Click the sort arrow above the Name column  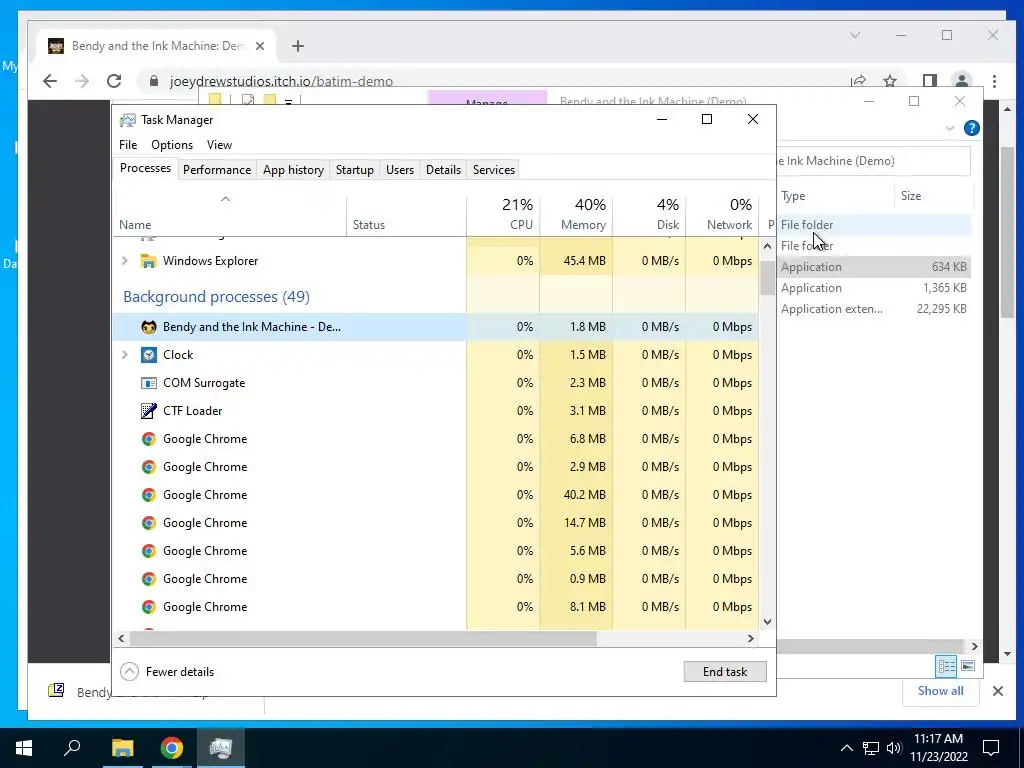coord(225,199)
